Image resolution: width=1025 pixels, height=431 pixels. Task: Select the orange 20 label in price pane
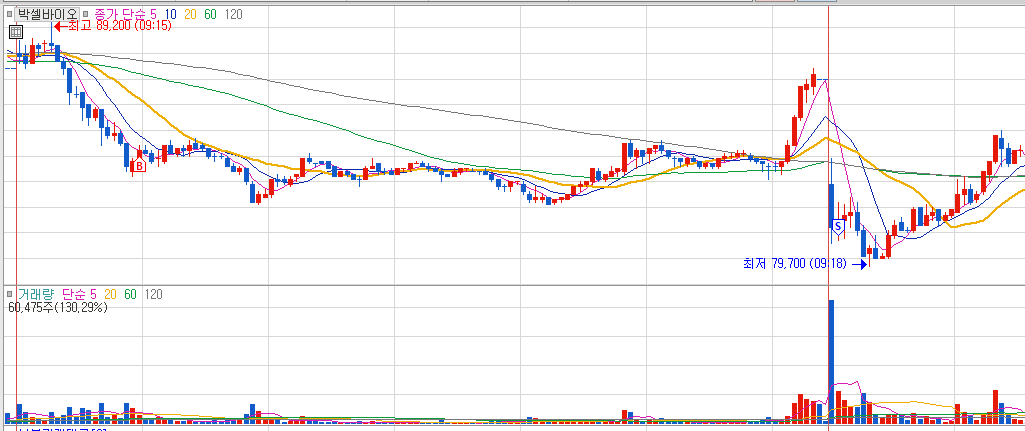coord(190,13)
